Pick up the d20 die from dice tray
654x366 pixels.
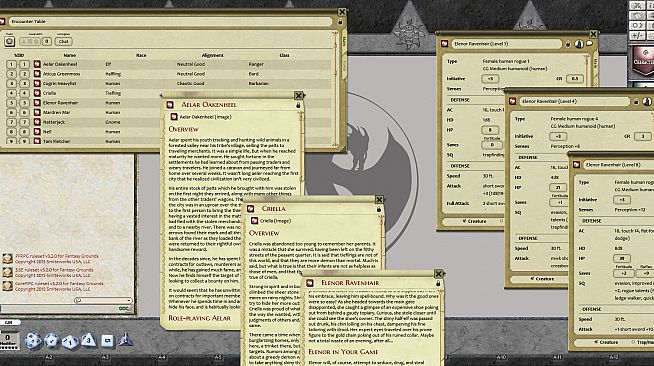pyautogui.click(x=33, y=340)
